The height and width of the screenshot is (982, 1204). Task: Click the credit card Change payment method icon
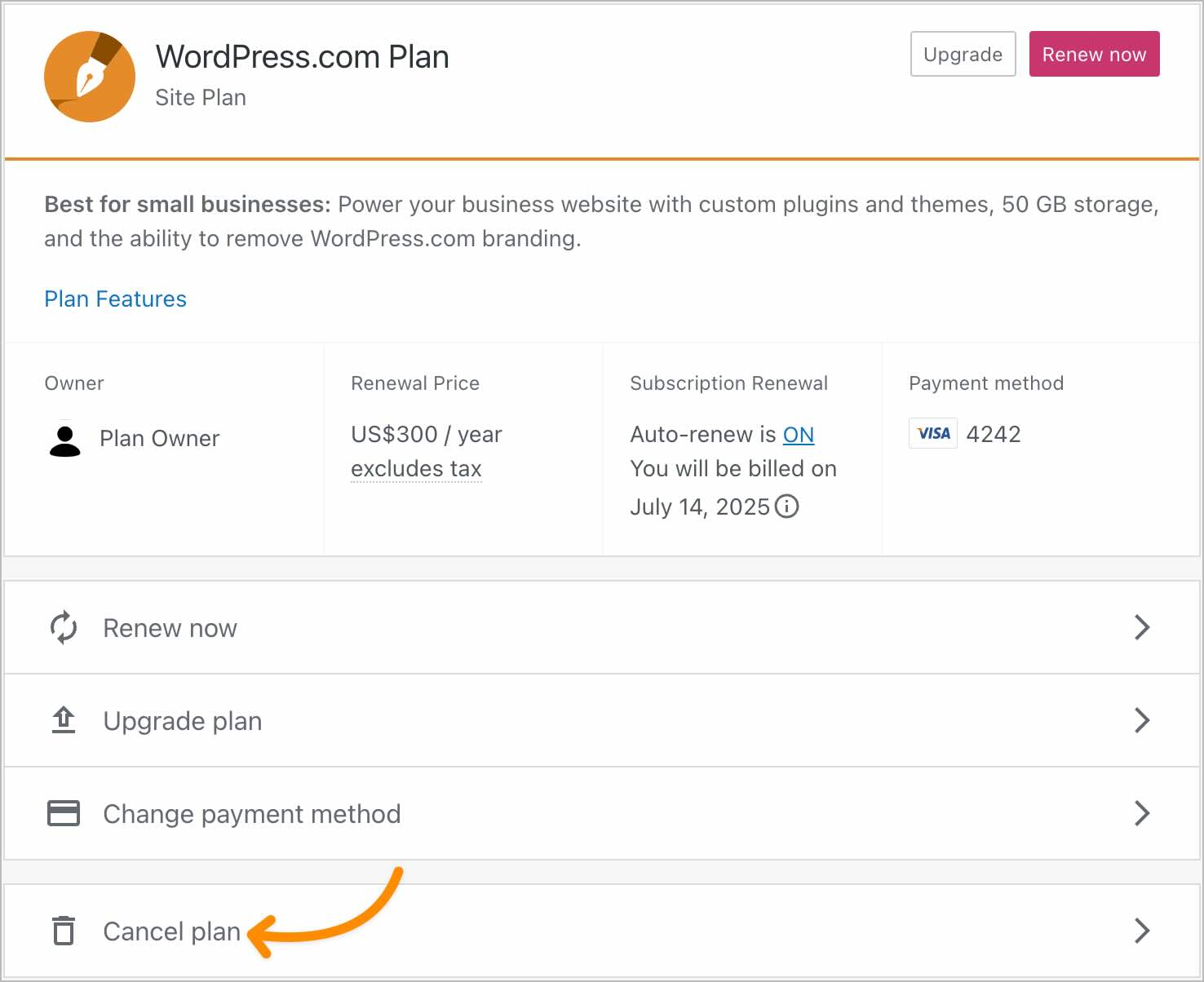point(64,813)
